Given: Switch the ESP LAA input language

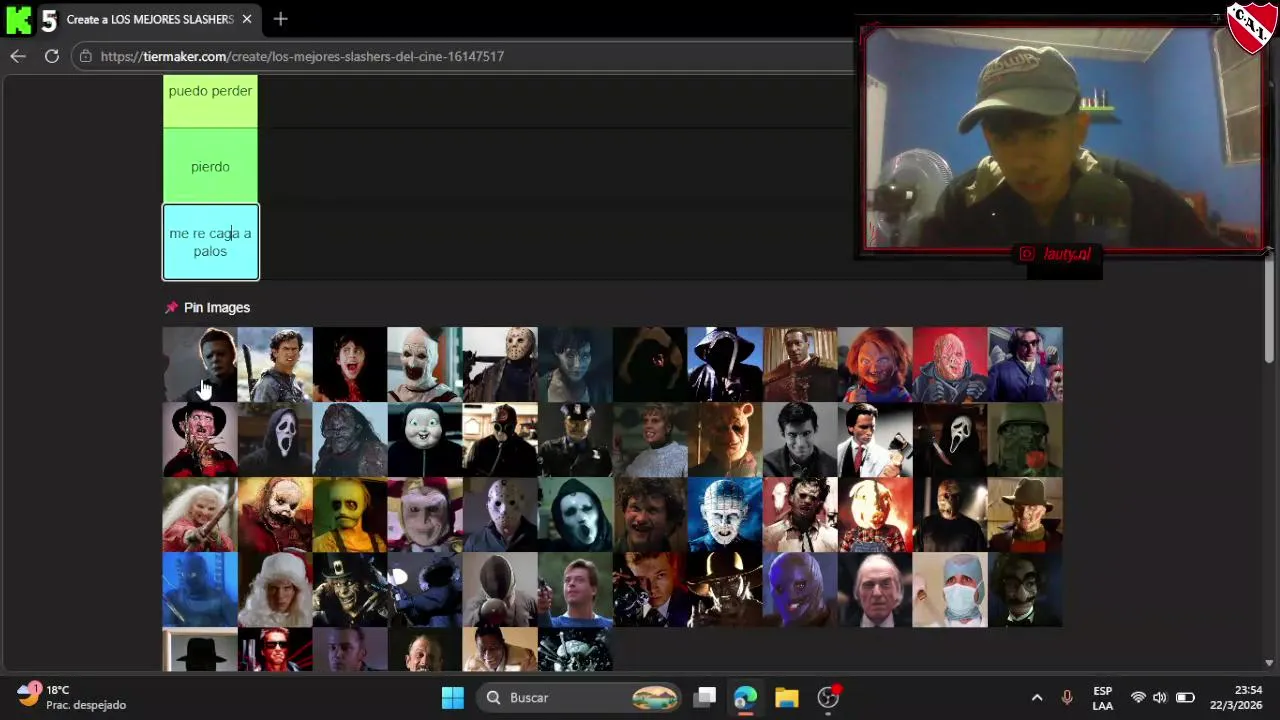Looking at the screenshot, I should [1103, 697].
